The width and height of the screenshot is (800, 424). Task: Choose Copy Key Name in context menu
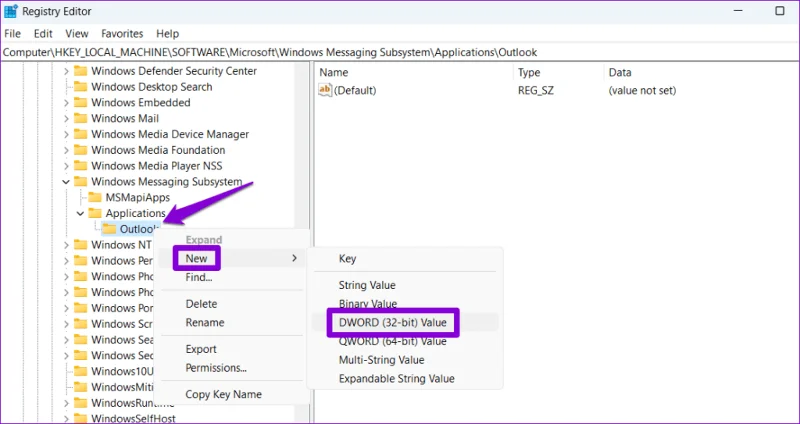point(223,394)
